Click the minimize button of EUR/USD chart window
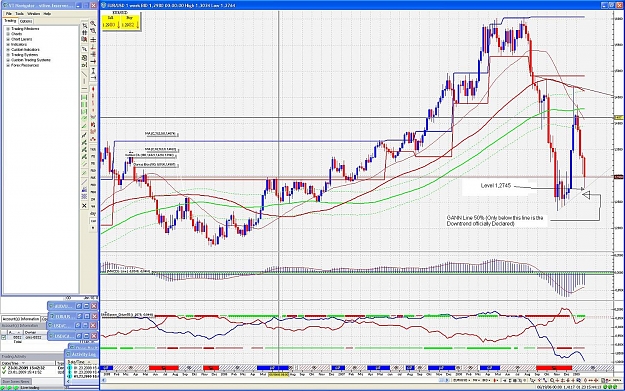 tap(605, 5)
